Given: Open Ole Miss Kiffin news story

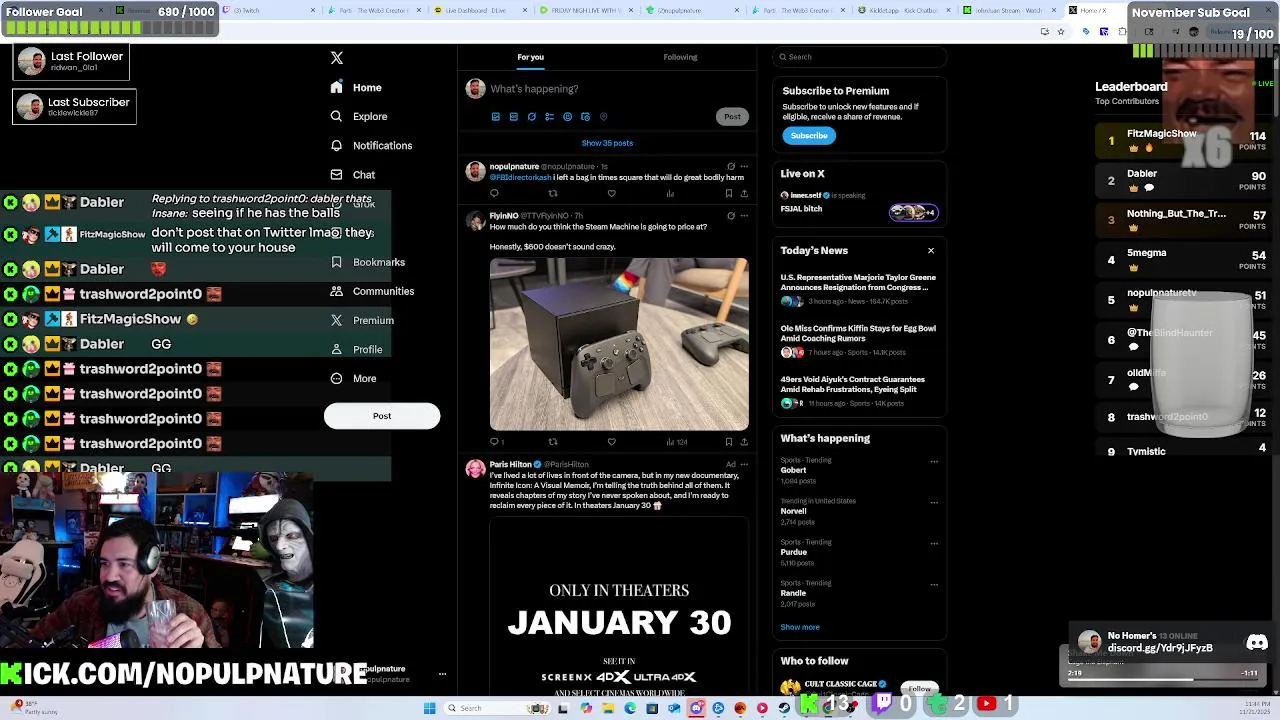Looking at the screenshot, I should click(858, 340).
